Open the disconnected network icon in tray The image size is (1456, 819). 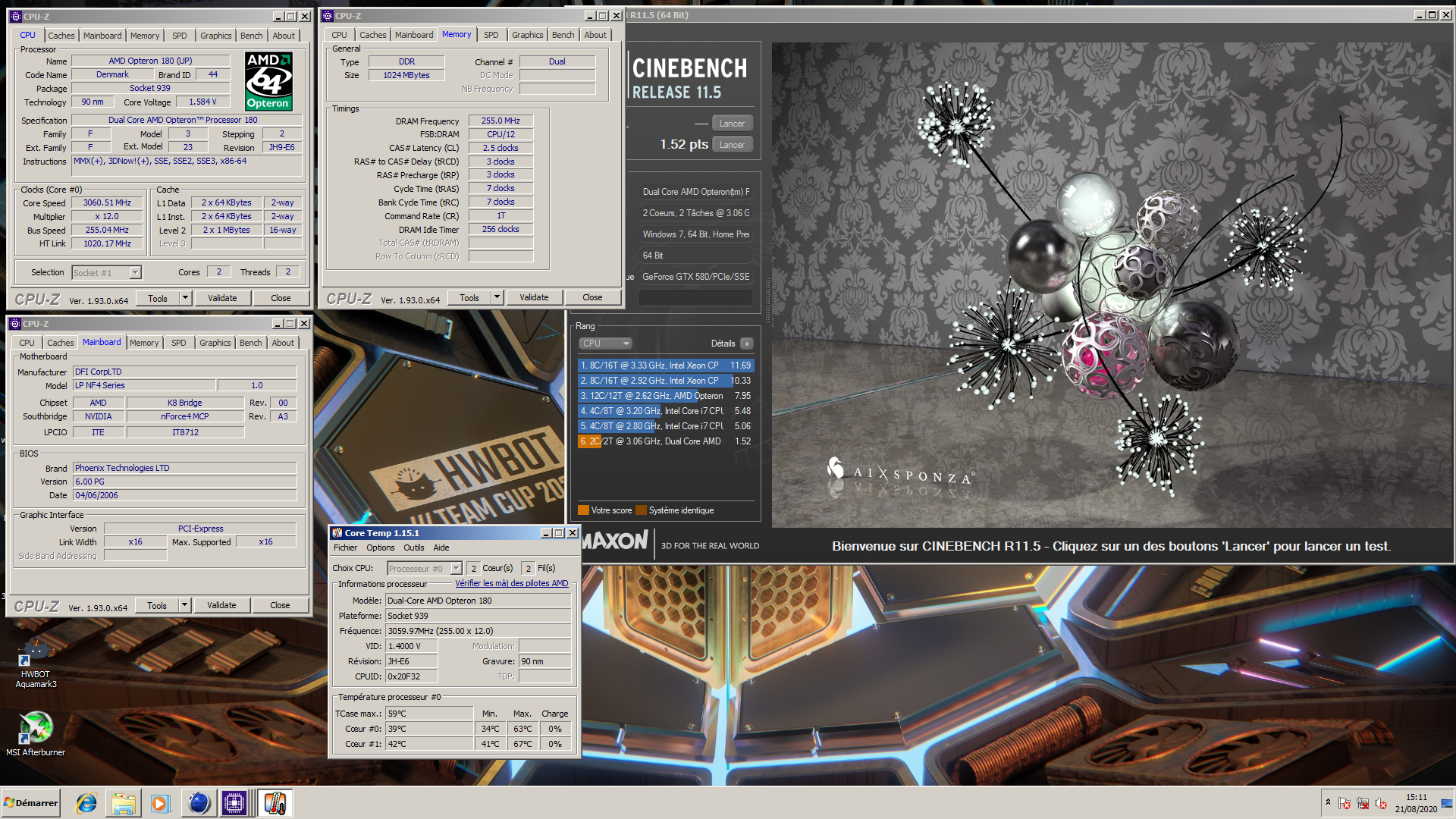tap(1363, 803)
